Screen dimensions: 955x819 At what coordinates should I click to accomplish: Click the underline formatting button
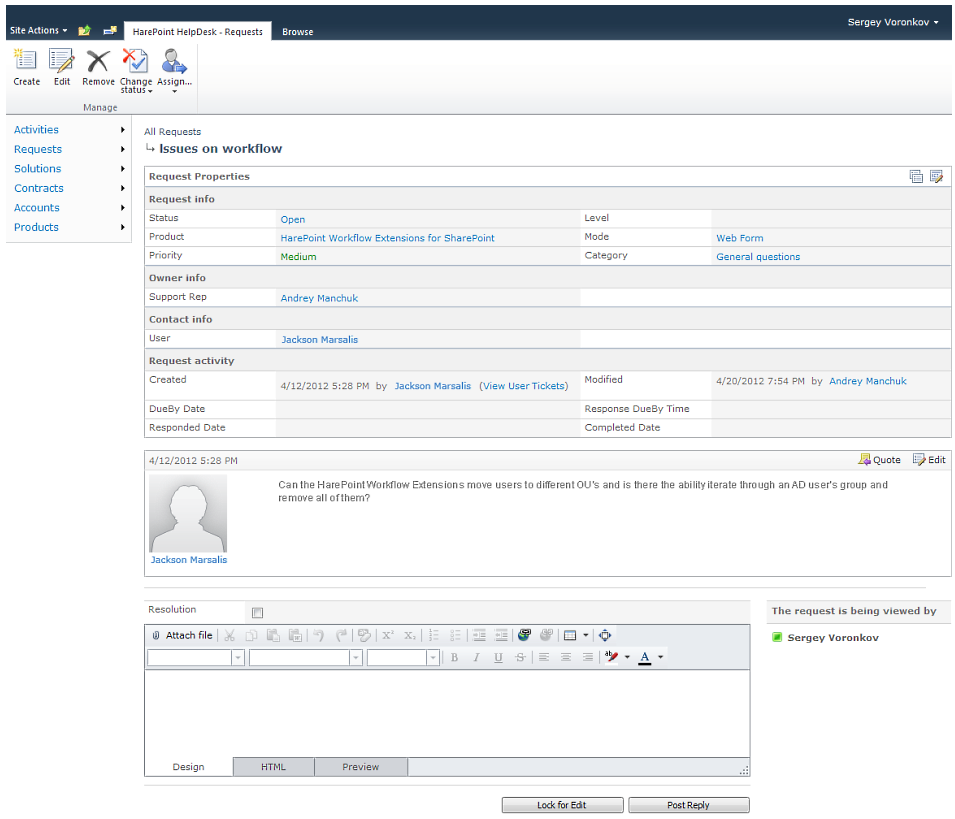[x=498, y=657]
